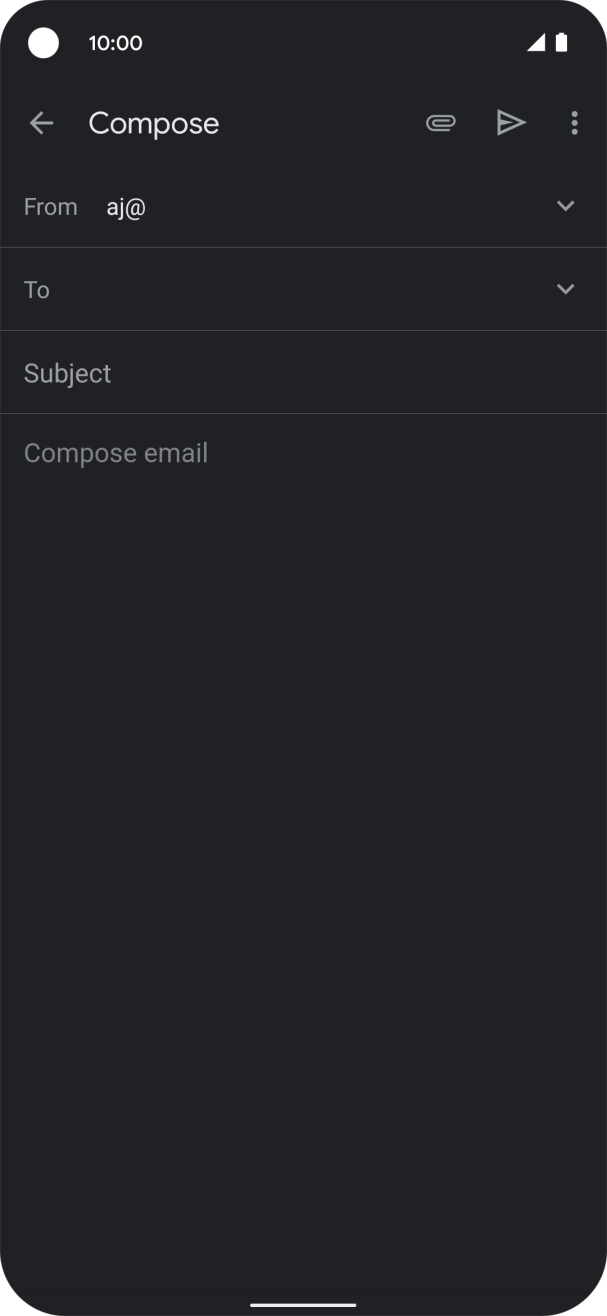
Task: Tap the home gesture bar at bottom
Action: click(x=303, y=1304)
